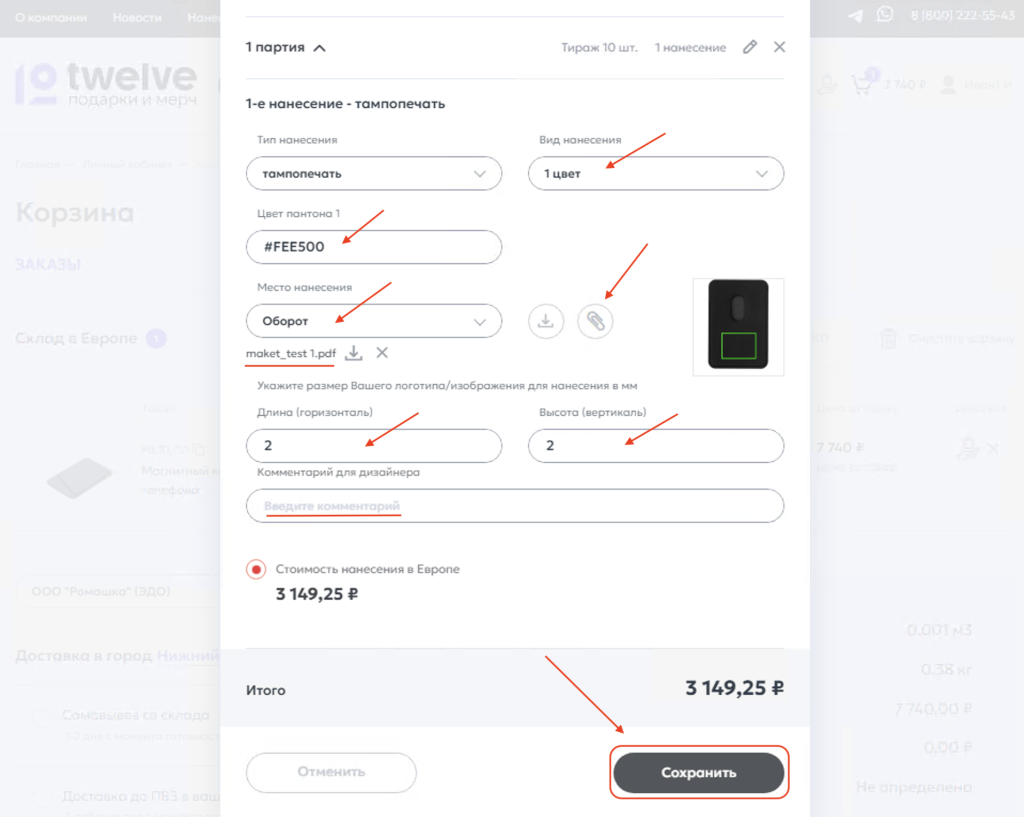Delete the attached maket_test 1.pdf file

pyautogui.click(x=382, y=353)
